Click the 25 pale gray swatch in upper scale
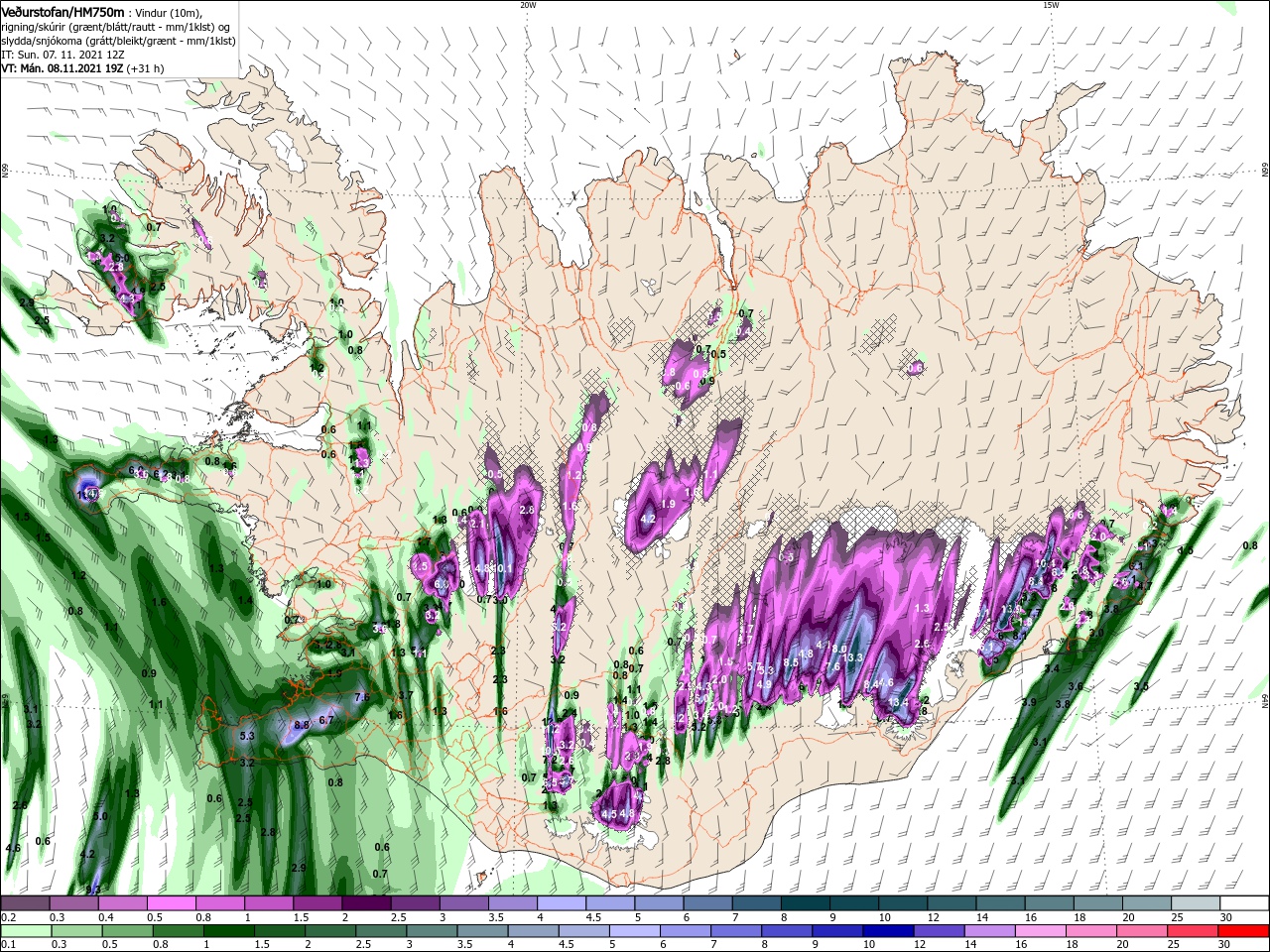This screenshot has width=1270, height=952. click(1196, 903)
